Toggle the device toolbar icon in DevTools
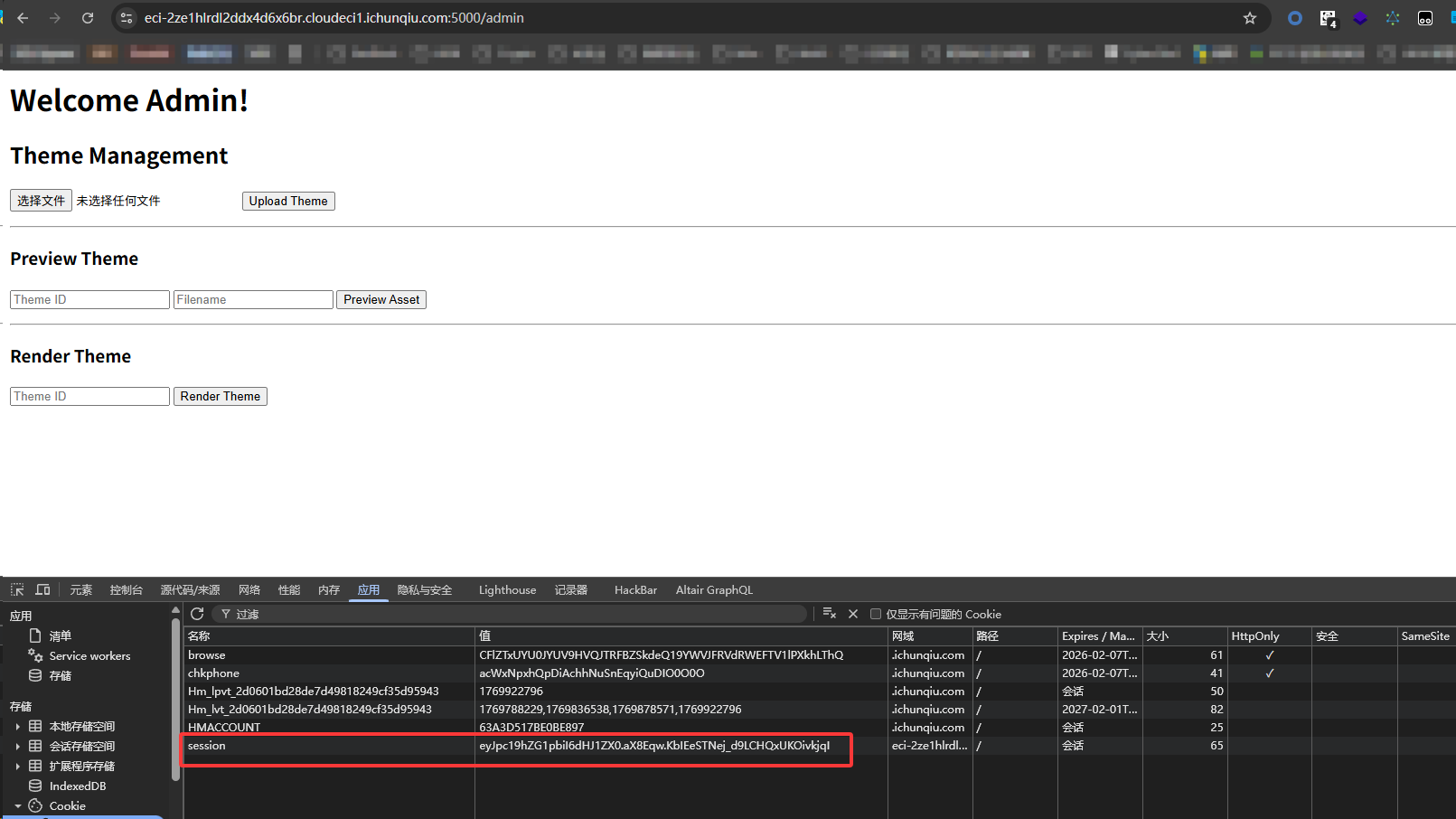The height and width of the screenshot is (819, 1456). (x=42, y=589)
